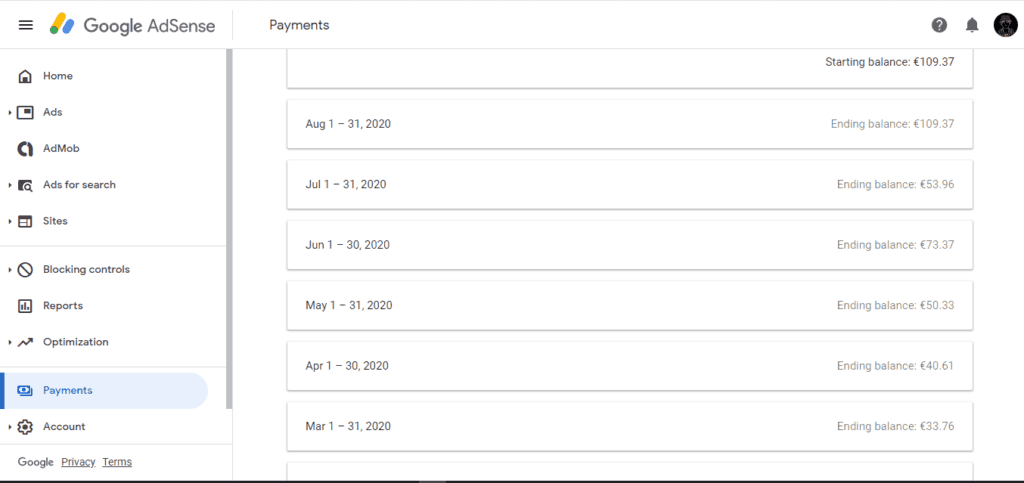Open Reports via the chart icon

(x=25, y=305)
